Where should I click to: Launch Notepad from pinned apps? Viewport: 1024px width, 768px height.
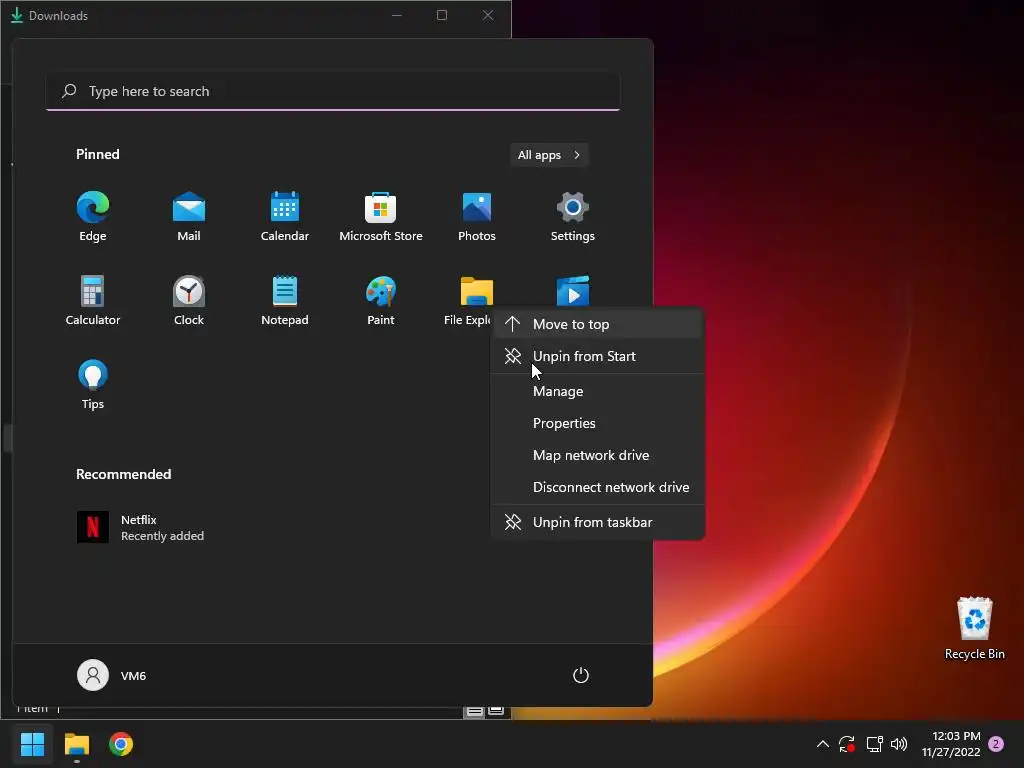285,300
